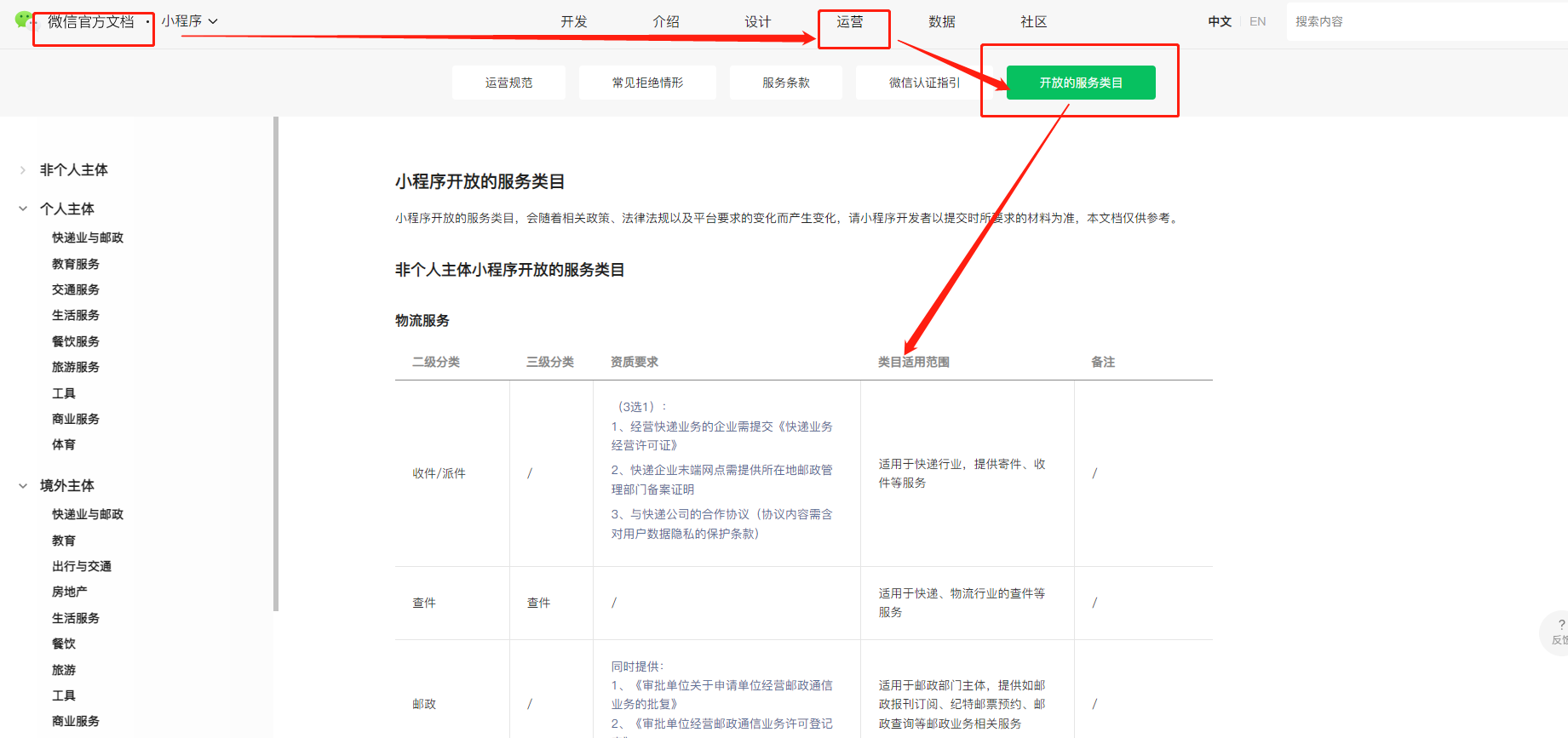Open the 常见拒绝情形 sub-tab
The height and width of the screenshot is (738, 1568).
coord(647,83)
